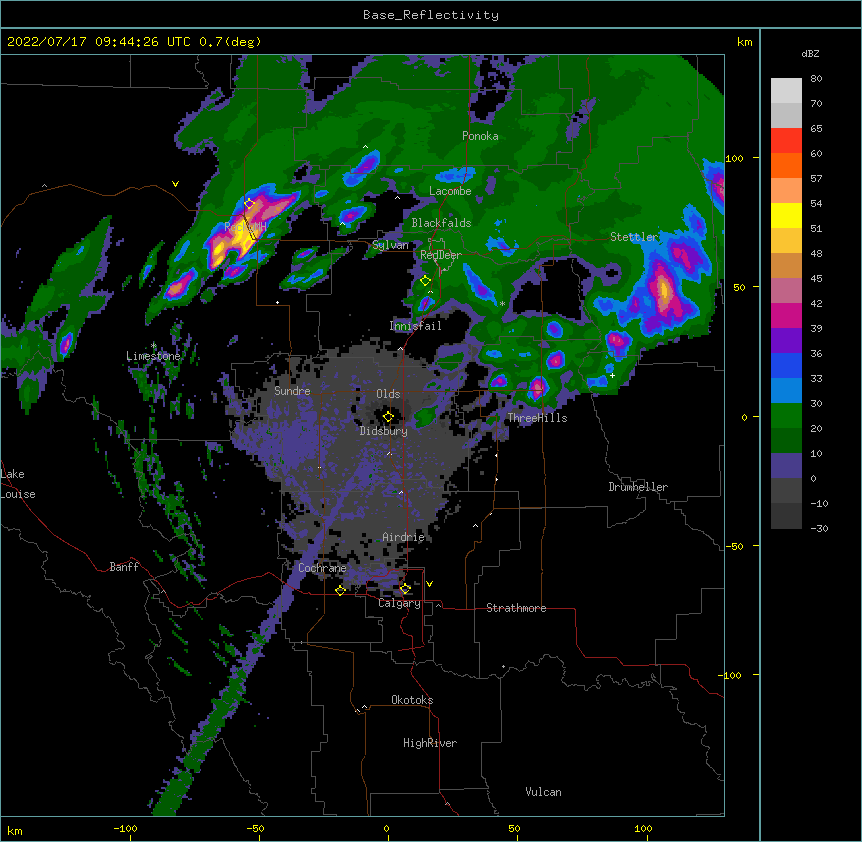This screenshot has height=842, width=862.
Task: Click the Airdrie city label
Action: [403, 537]
